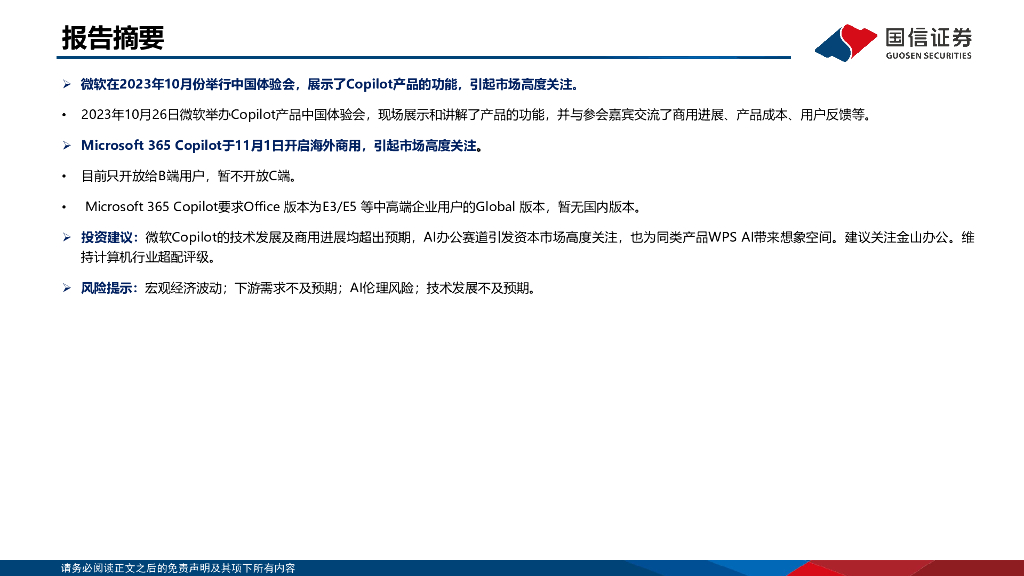Click the Microsoft 365 Copilot于11月1日开启海外商用 heading
1024x576 pixels.
tap(281, 146)
